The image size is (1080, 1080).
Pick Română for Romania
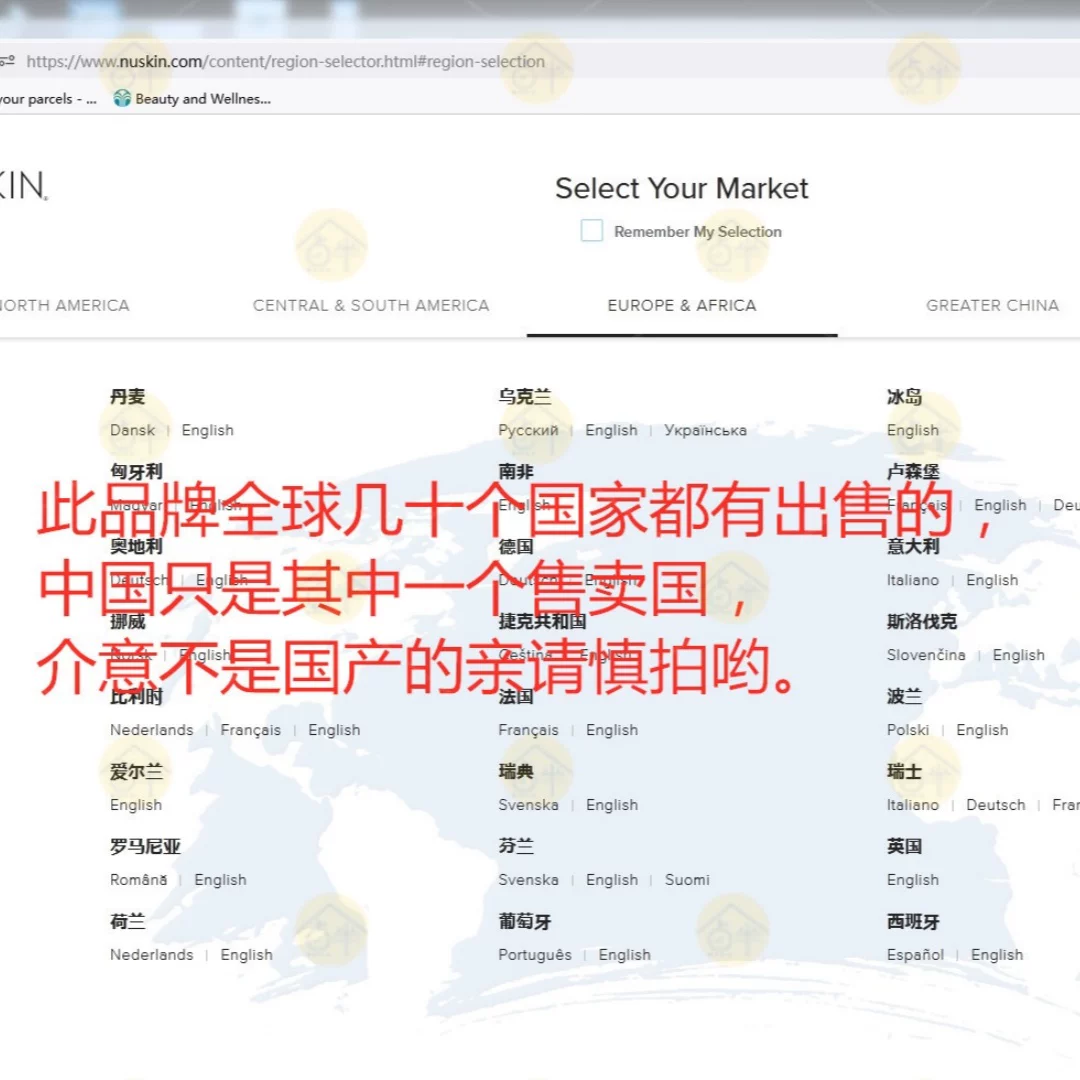pyautogui.click(x=138, y=880)
